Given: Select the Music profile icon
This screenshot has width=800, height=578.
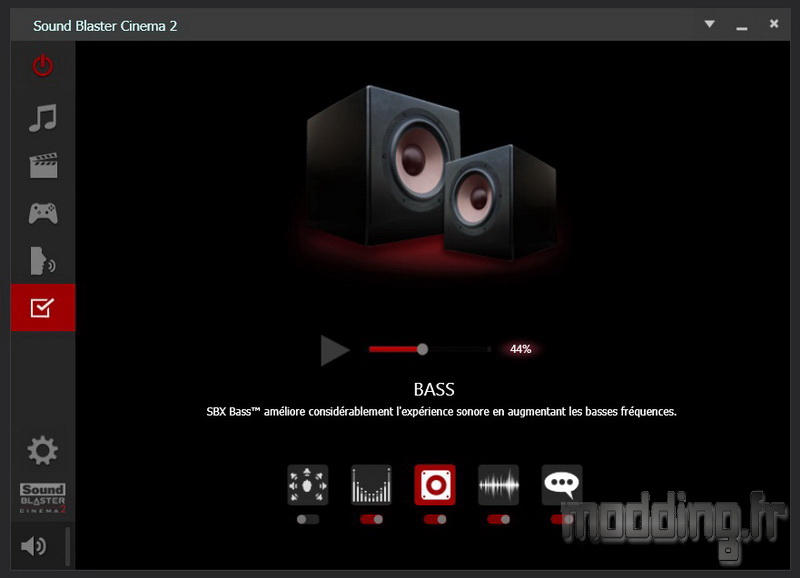Looking at the screenshot, I should click(x=43, y=118).
